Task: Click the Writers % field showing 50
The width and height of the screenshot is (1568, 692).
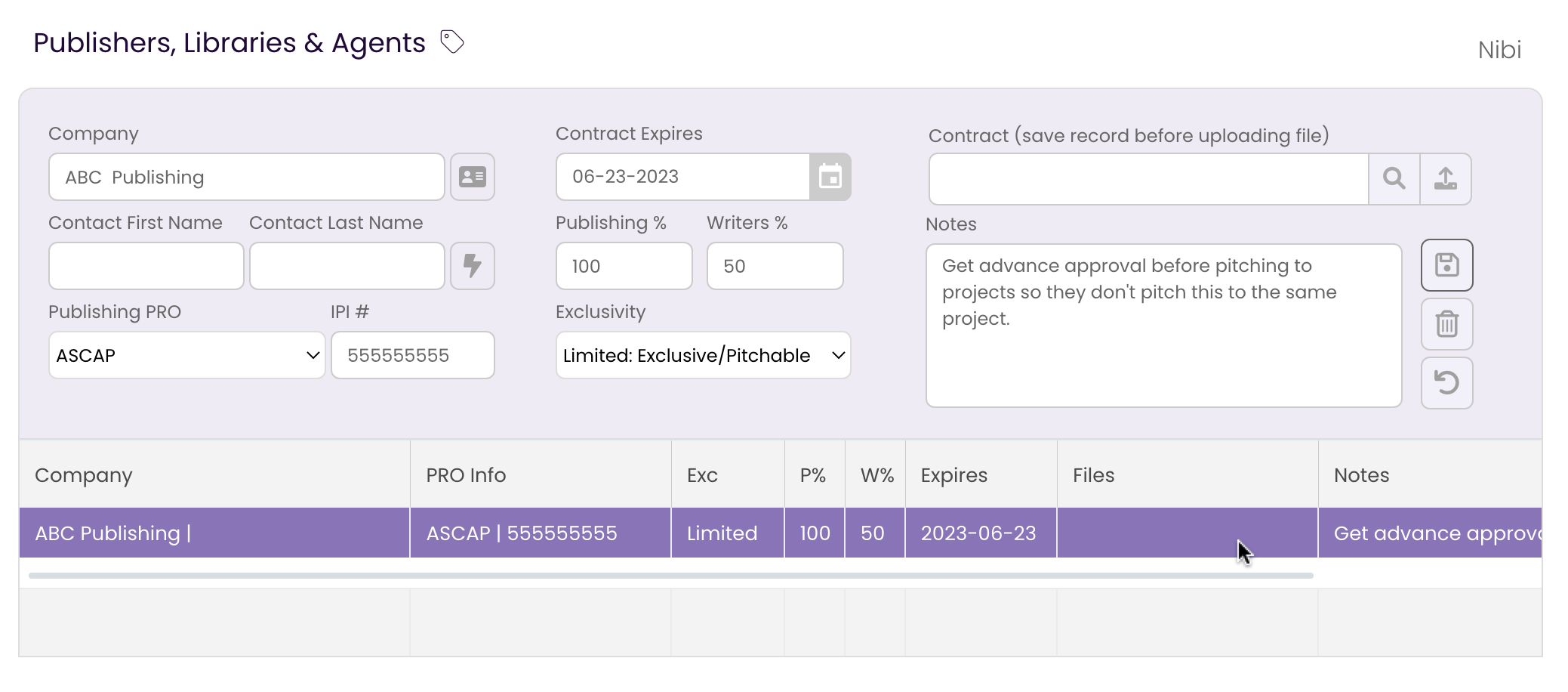Action: coord(775,266)
